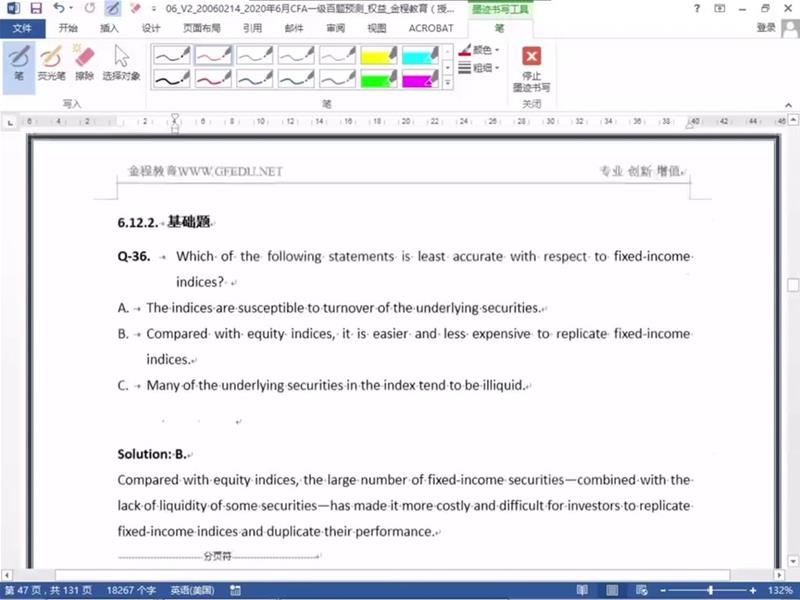The width and height of the screenshot is (800, 600).
Task: Click the vertical scrollbar down arrow
Action: coord(793,562)
